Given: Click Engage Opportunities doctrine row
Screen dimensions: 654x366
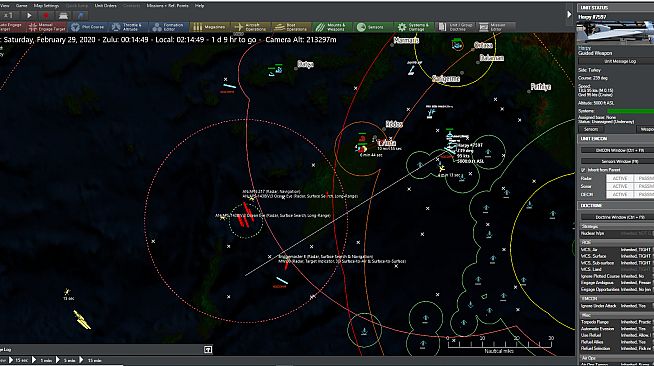Looking at the screenshot, I should coord(616,289).
